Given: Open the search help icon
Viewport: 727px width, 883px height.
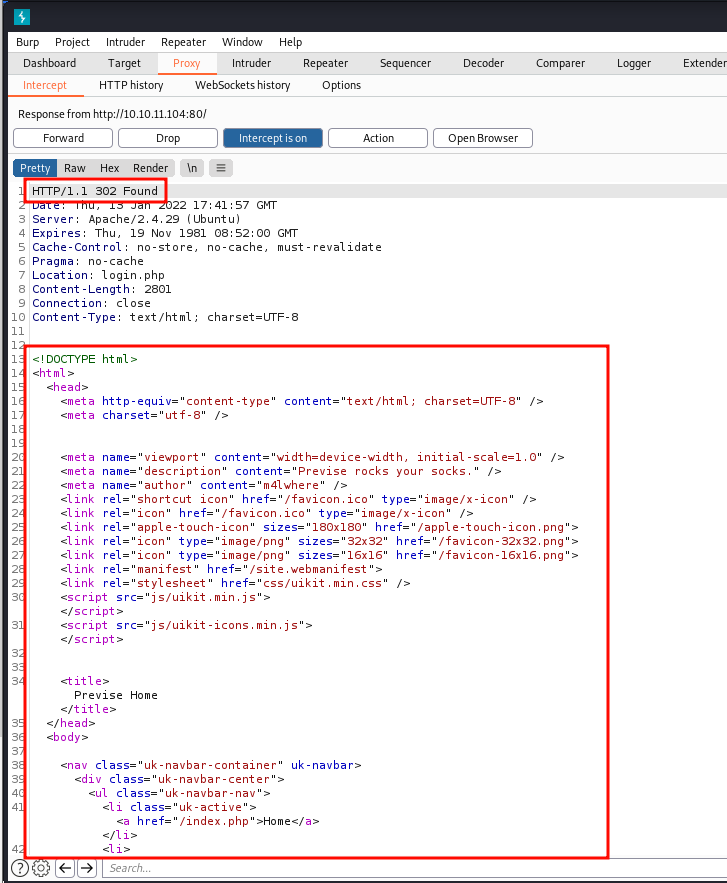Looking at the screenshot, I should [x=20, y=868].
